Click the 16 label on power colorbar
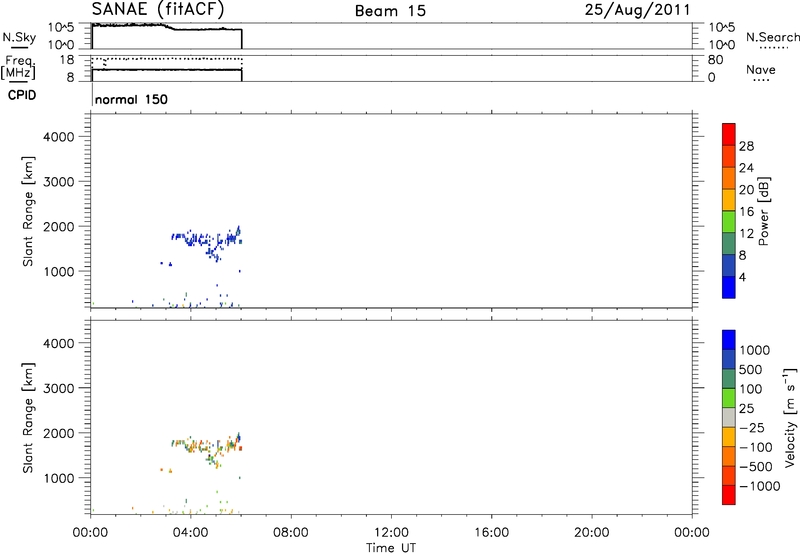 746,212
